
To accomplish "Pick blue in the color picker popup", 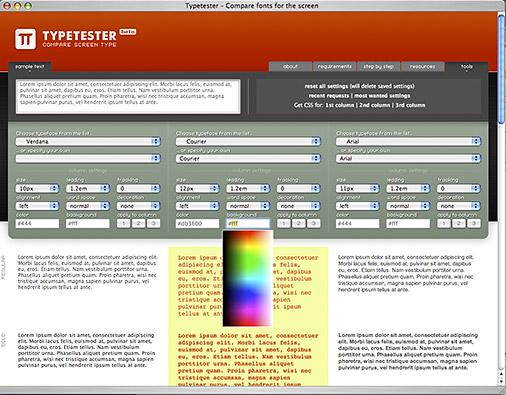I will (x=247, y=293).
